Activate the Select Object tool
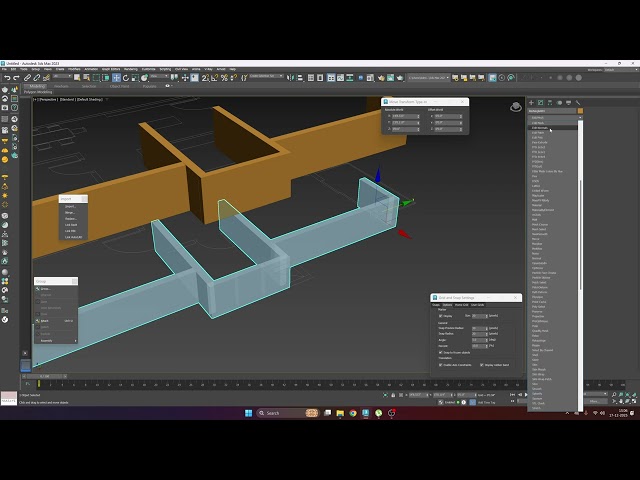Screen dimensions: 640x480 (77, 78)
